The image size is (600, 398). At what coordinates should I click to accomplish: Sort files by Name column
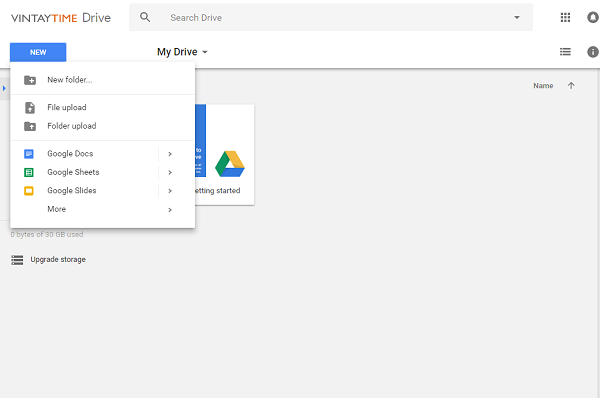pos(543,86)
